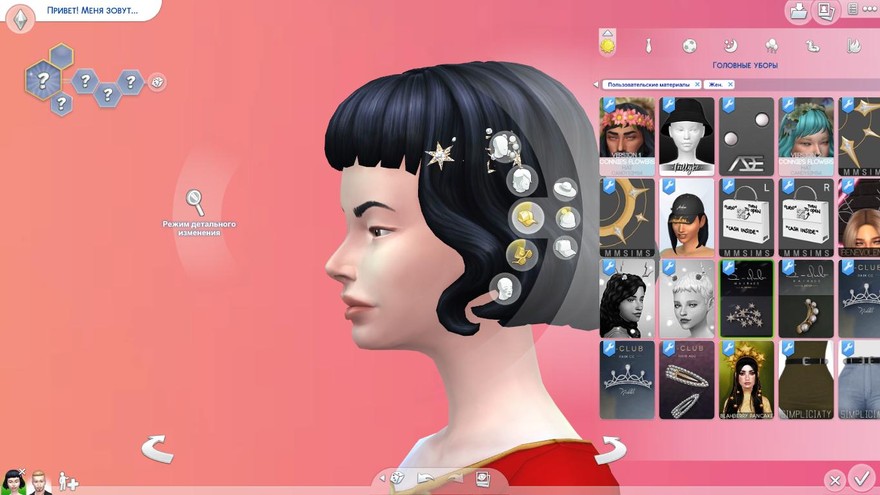Screen dimensions: 880x495
Task: Select the blond male Sim portrait
Action: pyautogui.click(x=39, y=483)
